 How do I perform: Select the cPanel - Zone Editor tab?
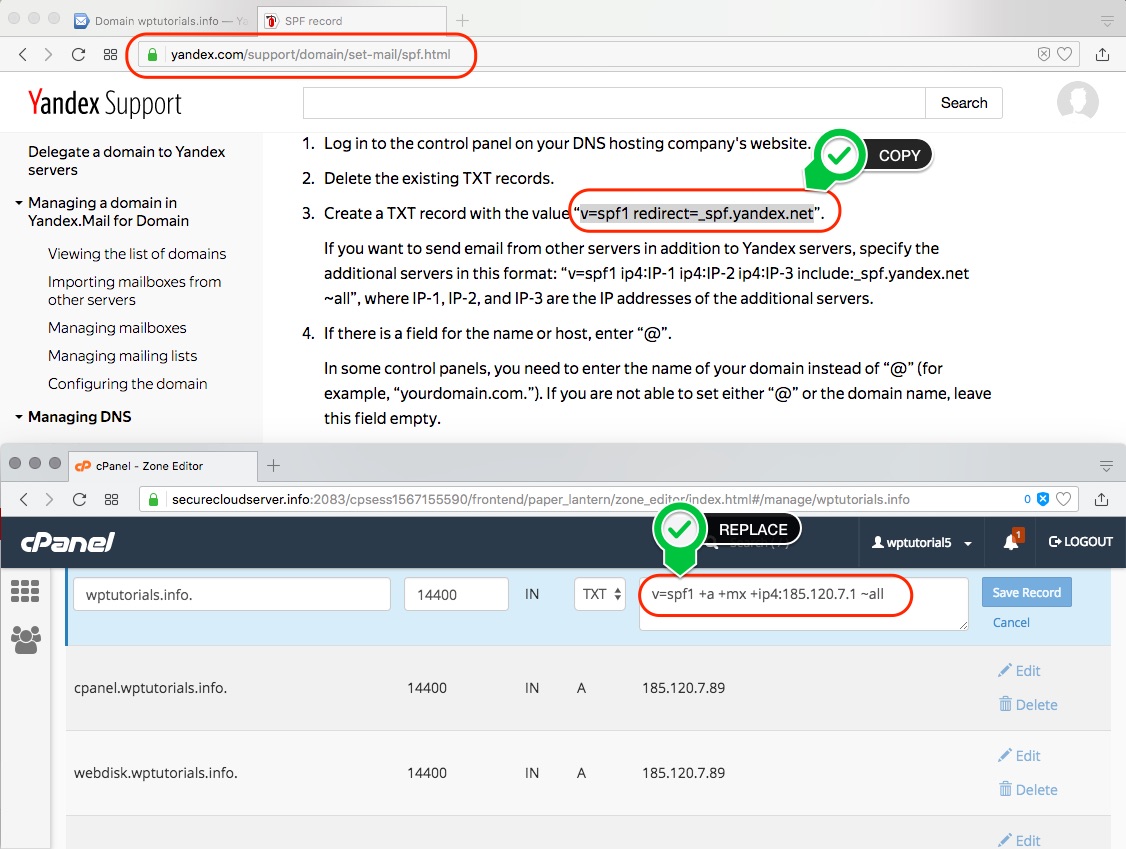(x=163, y=466)
